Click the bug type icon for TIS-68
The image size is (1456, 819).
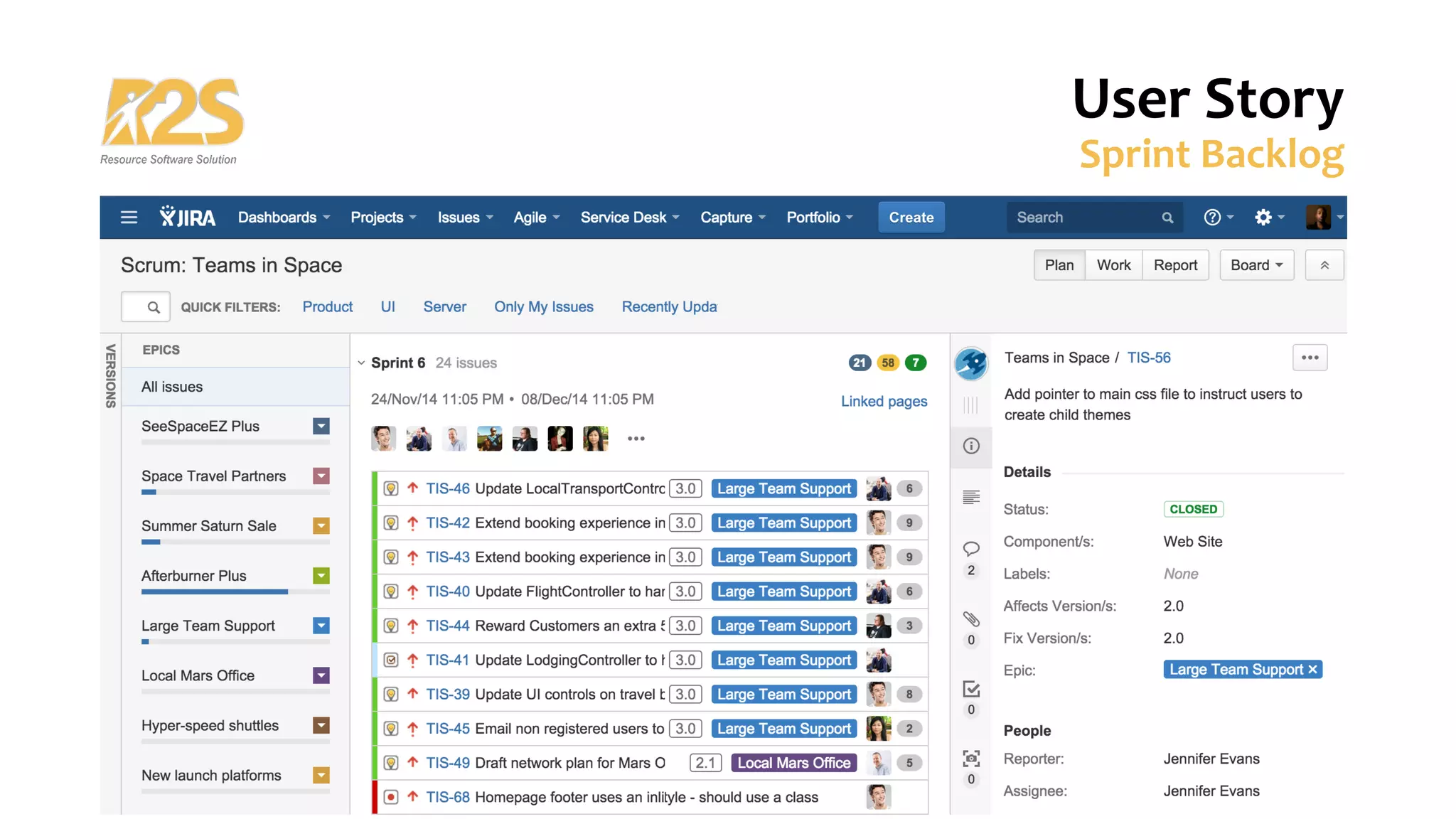[x=391, y=797]
